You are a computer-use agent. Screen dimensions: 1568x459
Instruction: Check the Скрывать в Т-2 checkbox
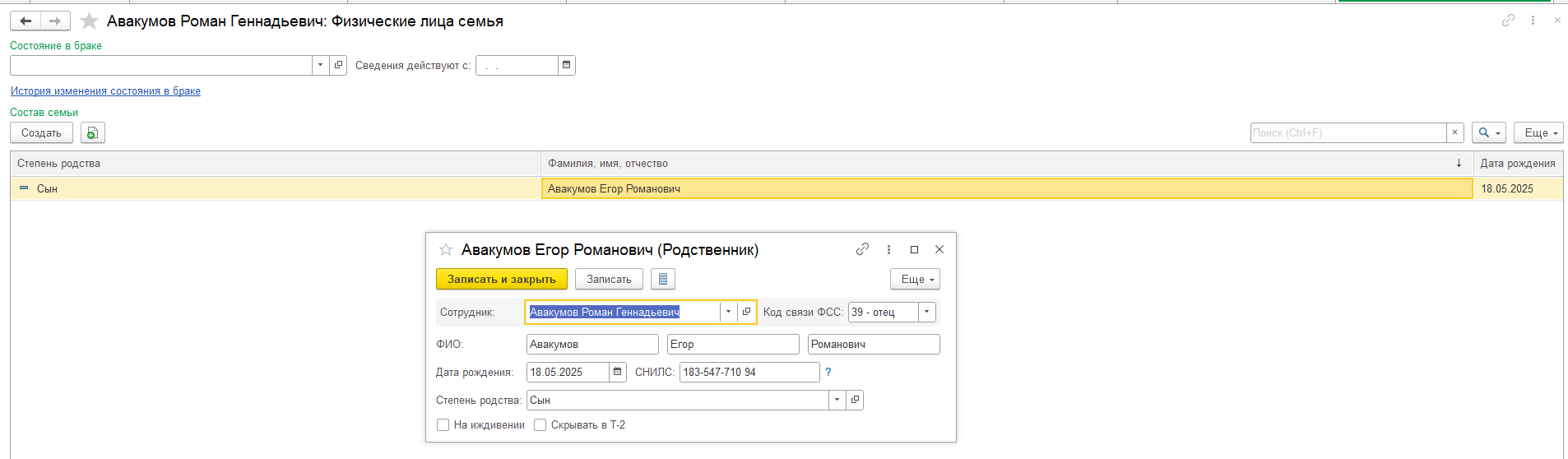(x=540, y=425)
